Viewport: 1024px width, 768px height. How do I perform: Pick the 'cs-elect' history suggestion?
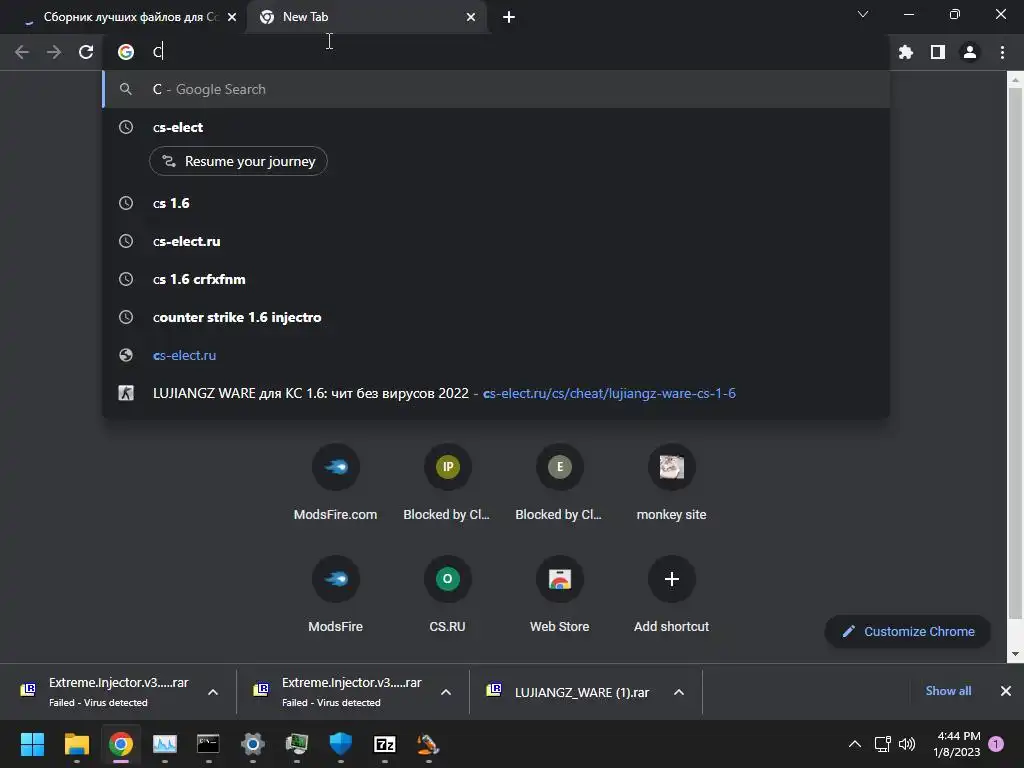click(x=496, y=127)
